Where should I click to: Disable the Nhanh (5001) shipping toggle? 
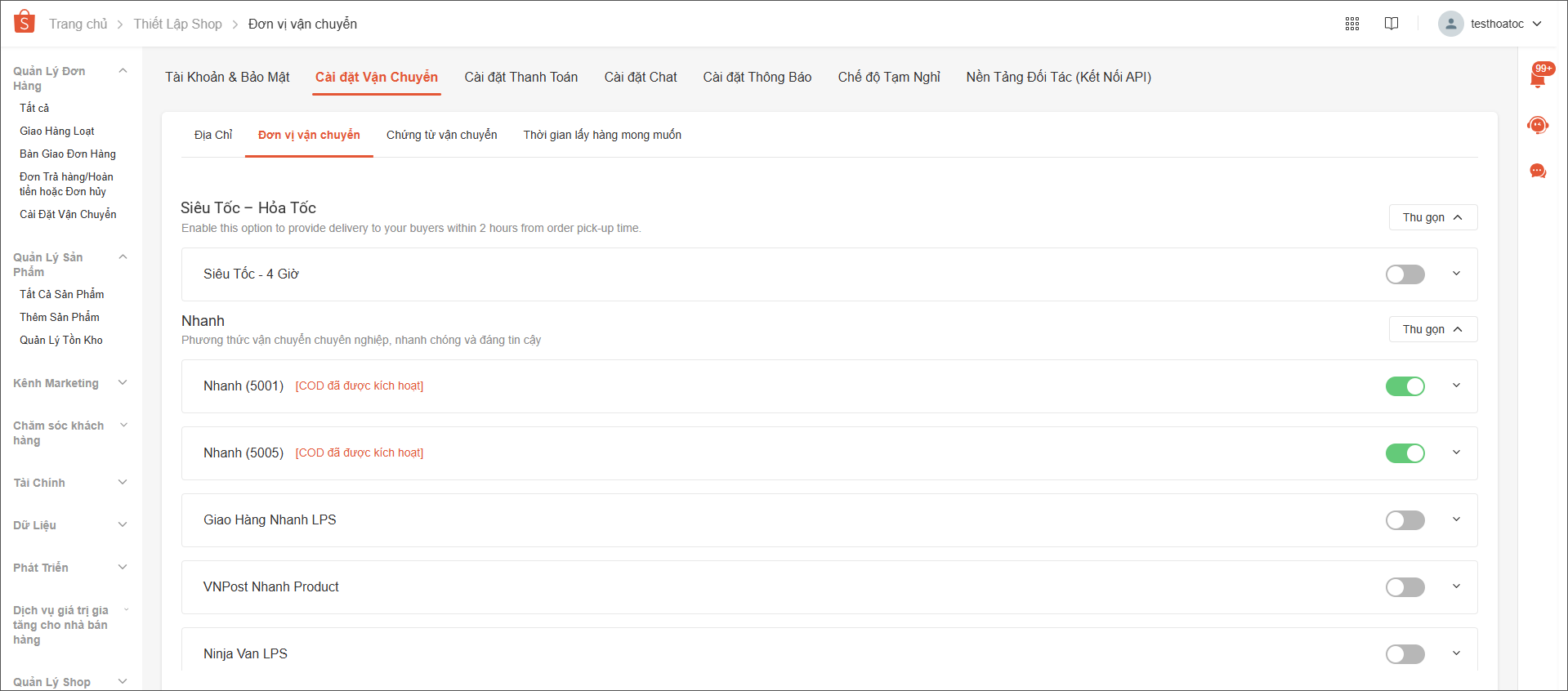click(1405, 386)
